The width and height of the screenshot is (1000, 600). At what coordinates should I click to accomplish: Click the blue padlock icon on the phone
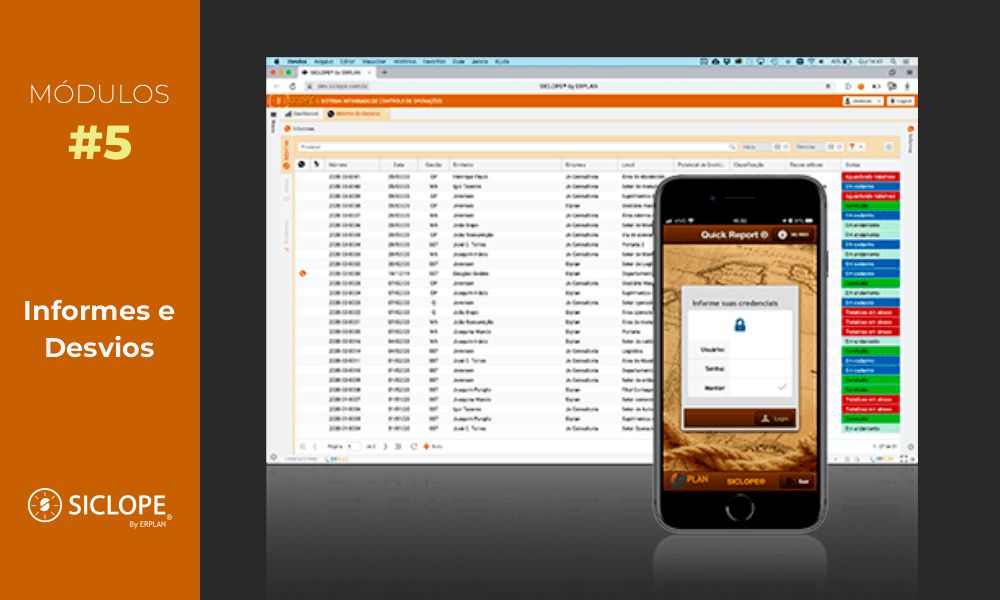(x=740, y=325)
